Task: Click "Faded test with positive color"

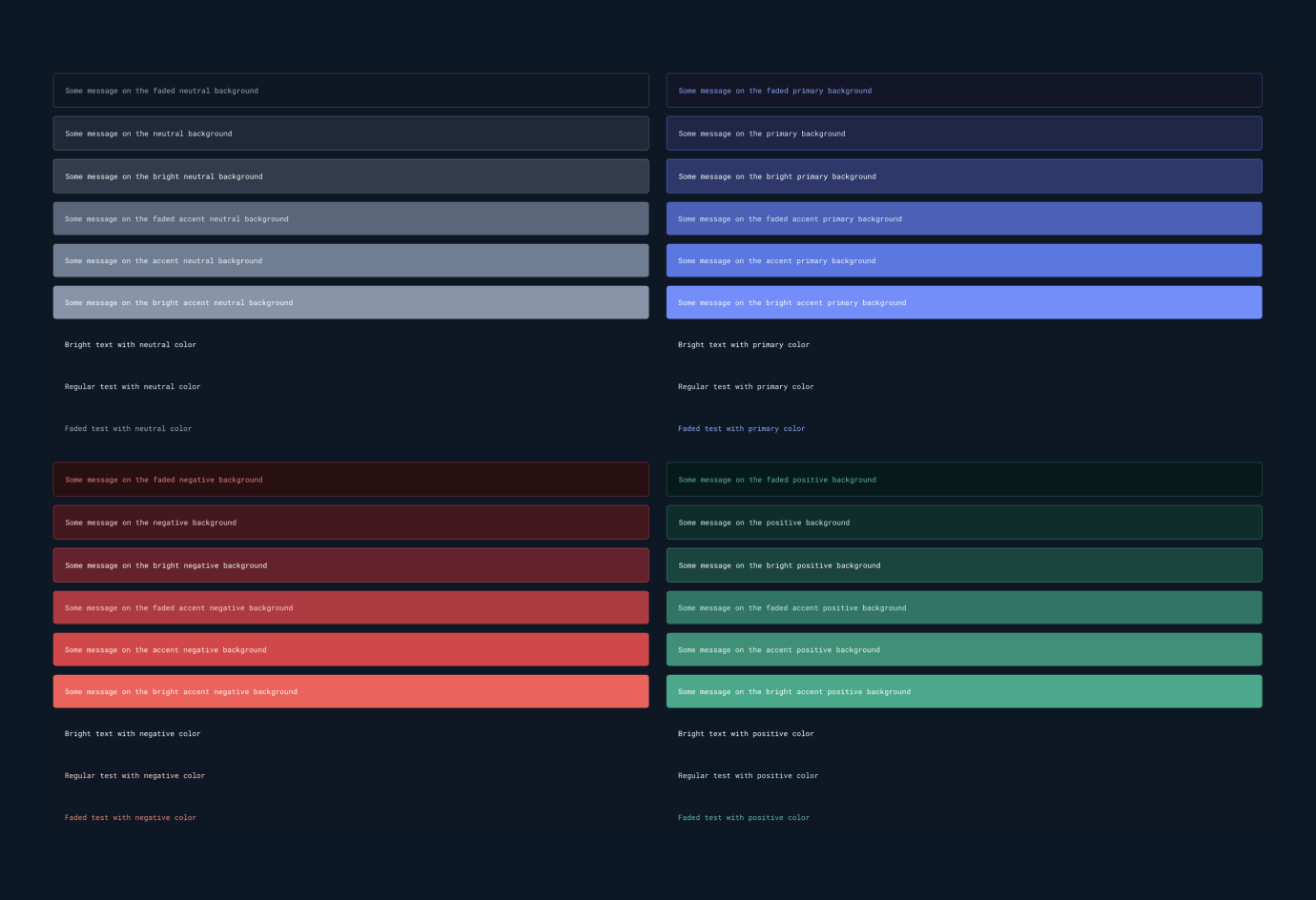Action: [x=744, y=818]
